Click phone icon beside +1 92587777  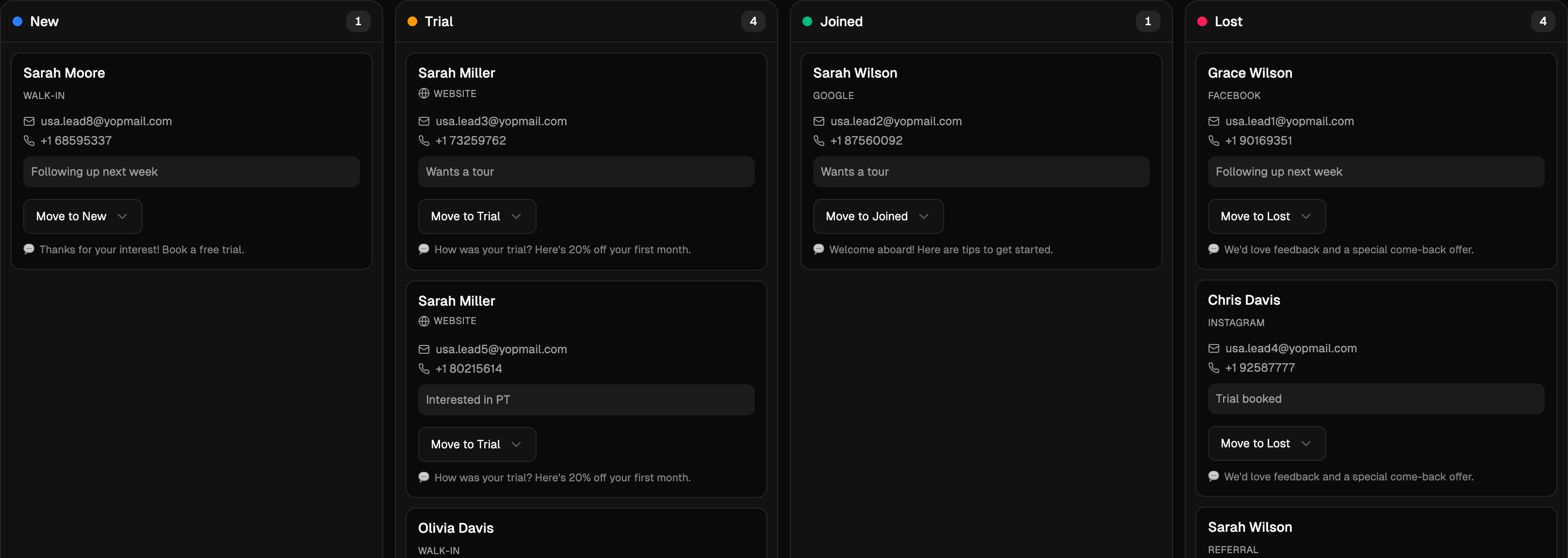click(x=1213, y=367)
